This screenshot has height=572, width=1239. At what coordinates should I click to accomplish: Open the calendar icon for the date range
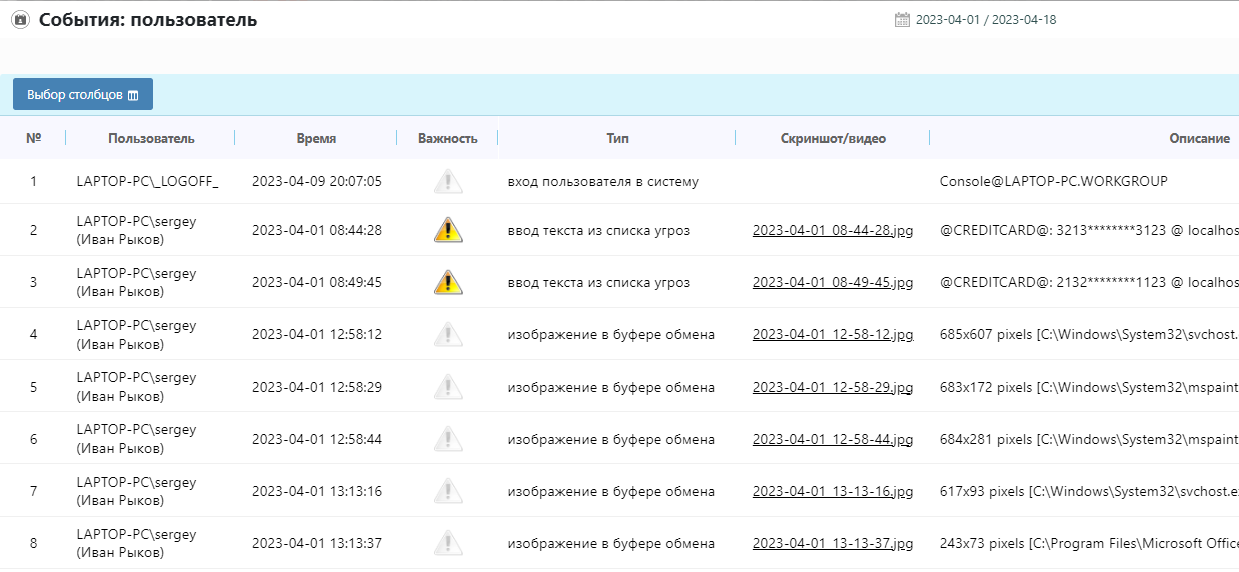902,20
